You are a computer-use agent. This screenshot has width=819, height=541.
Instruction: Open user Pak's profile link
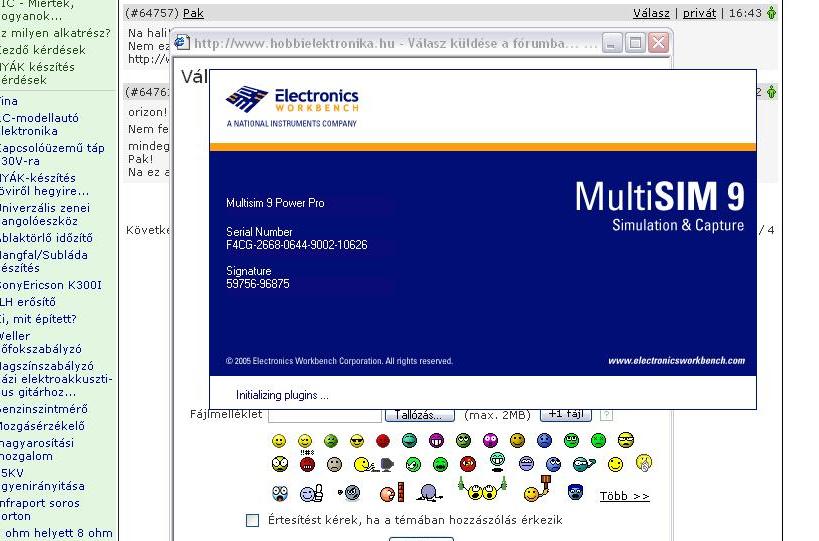coord(193,13)
